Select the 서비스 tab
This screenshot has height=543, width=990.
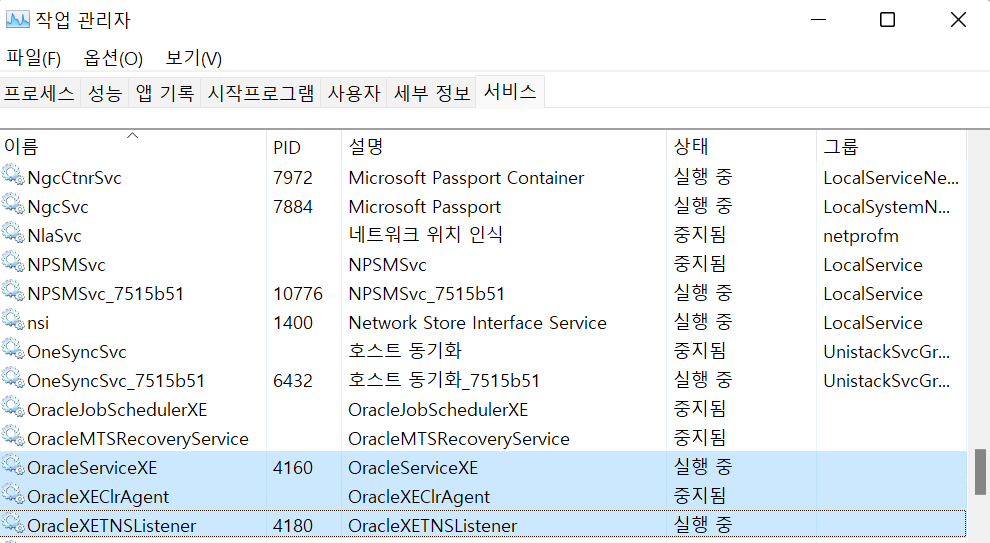(510, 92)
